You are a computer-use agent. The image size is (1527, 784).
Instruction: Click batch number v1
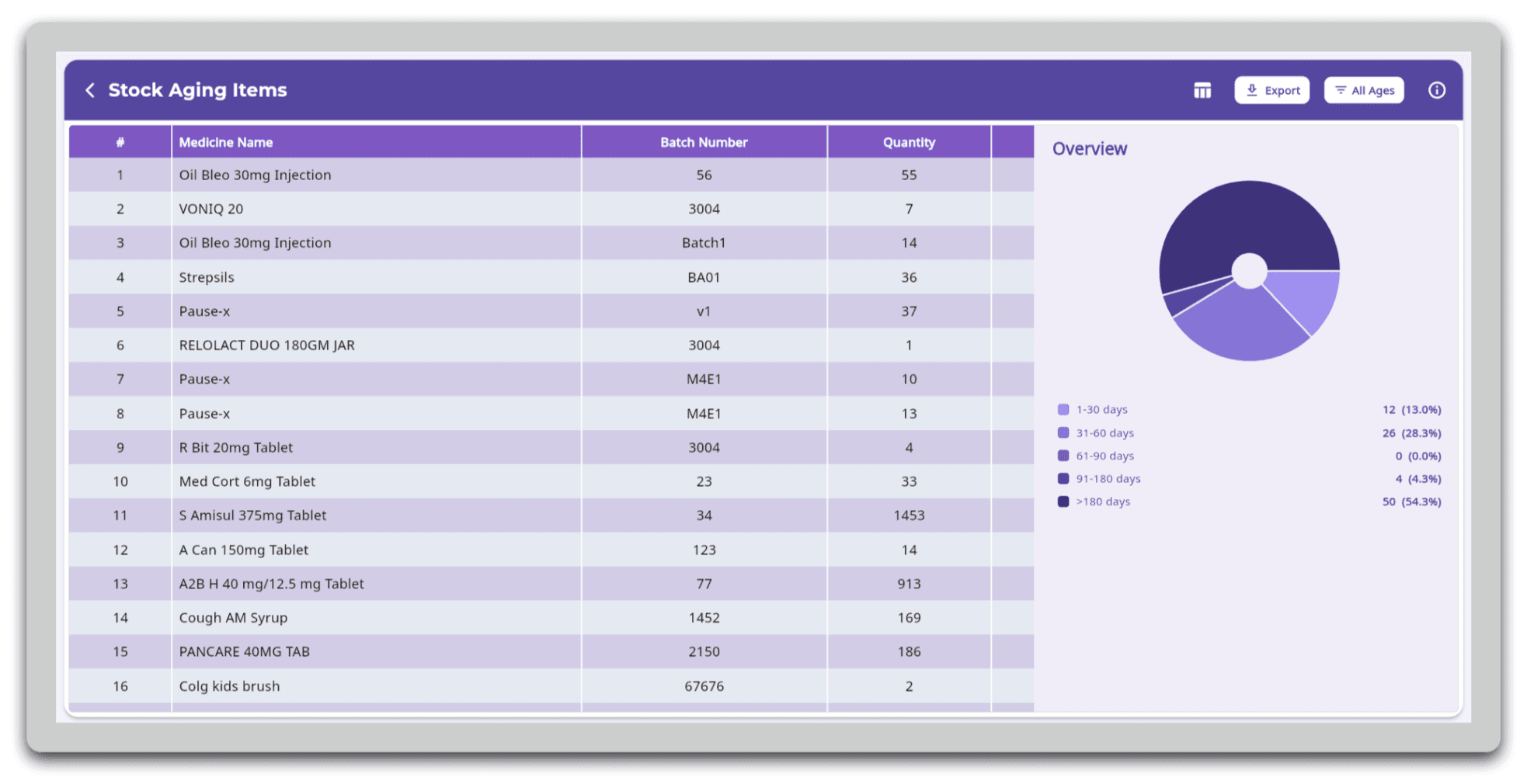(x=704, y=311)
